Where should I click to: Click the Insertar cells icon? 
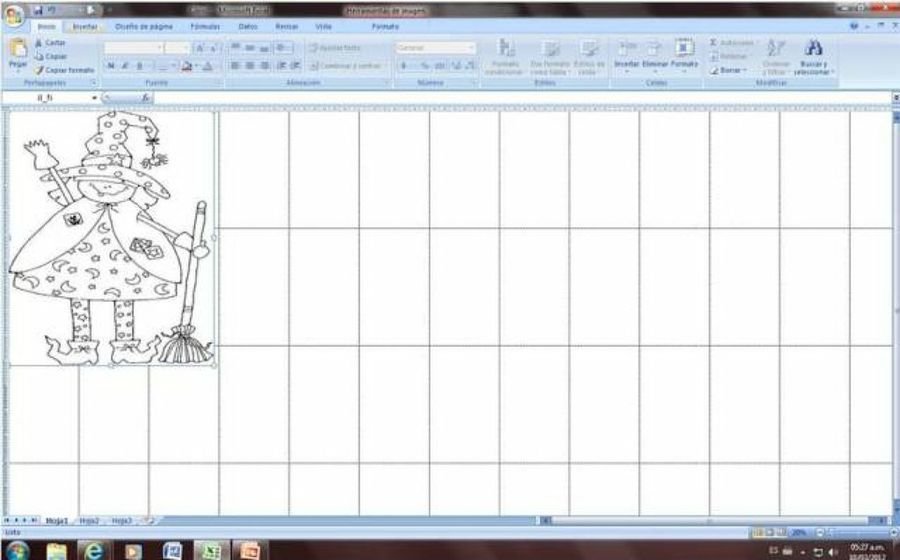pos(627,48)
